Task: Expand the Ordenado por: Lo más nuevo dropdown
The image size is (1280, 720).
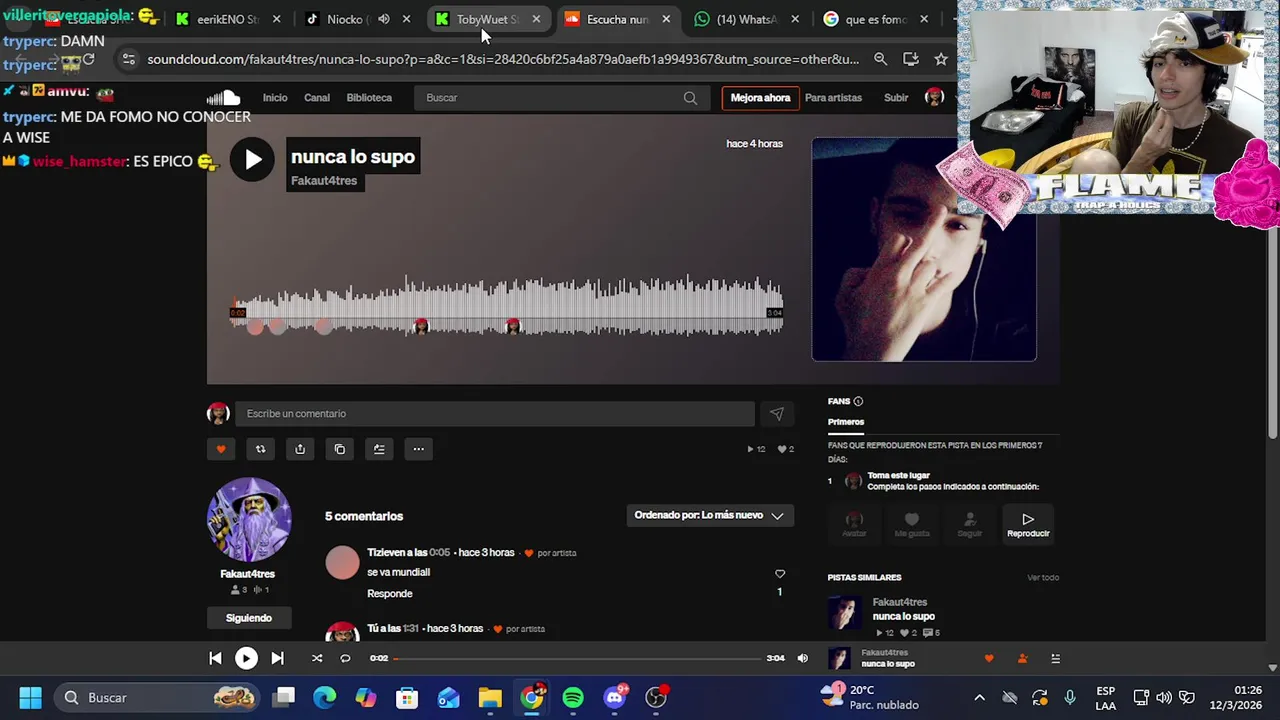Action: tap(710, 515)
